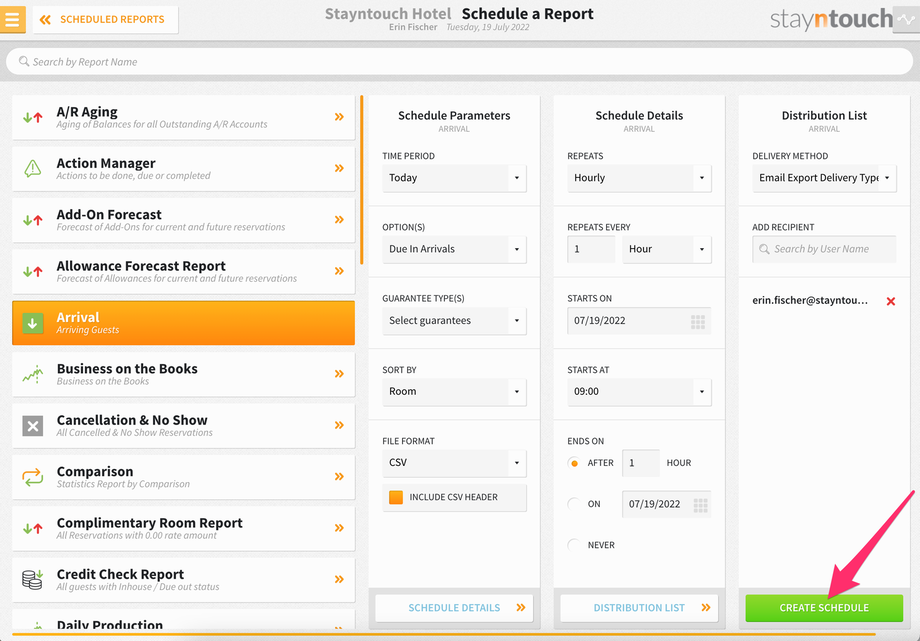Click the Search by User Name field

click(x=824, y=249)
